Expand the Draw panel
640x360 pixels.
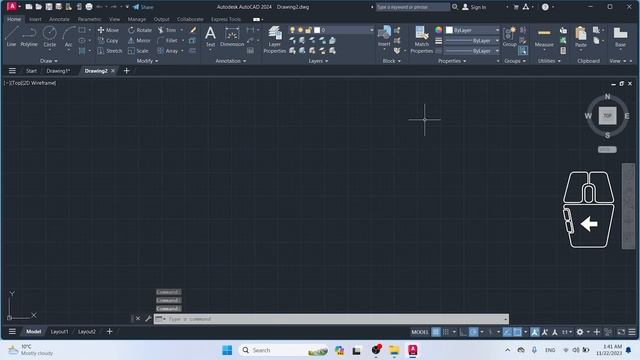[49, 61]
